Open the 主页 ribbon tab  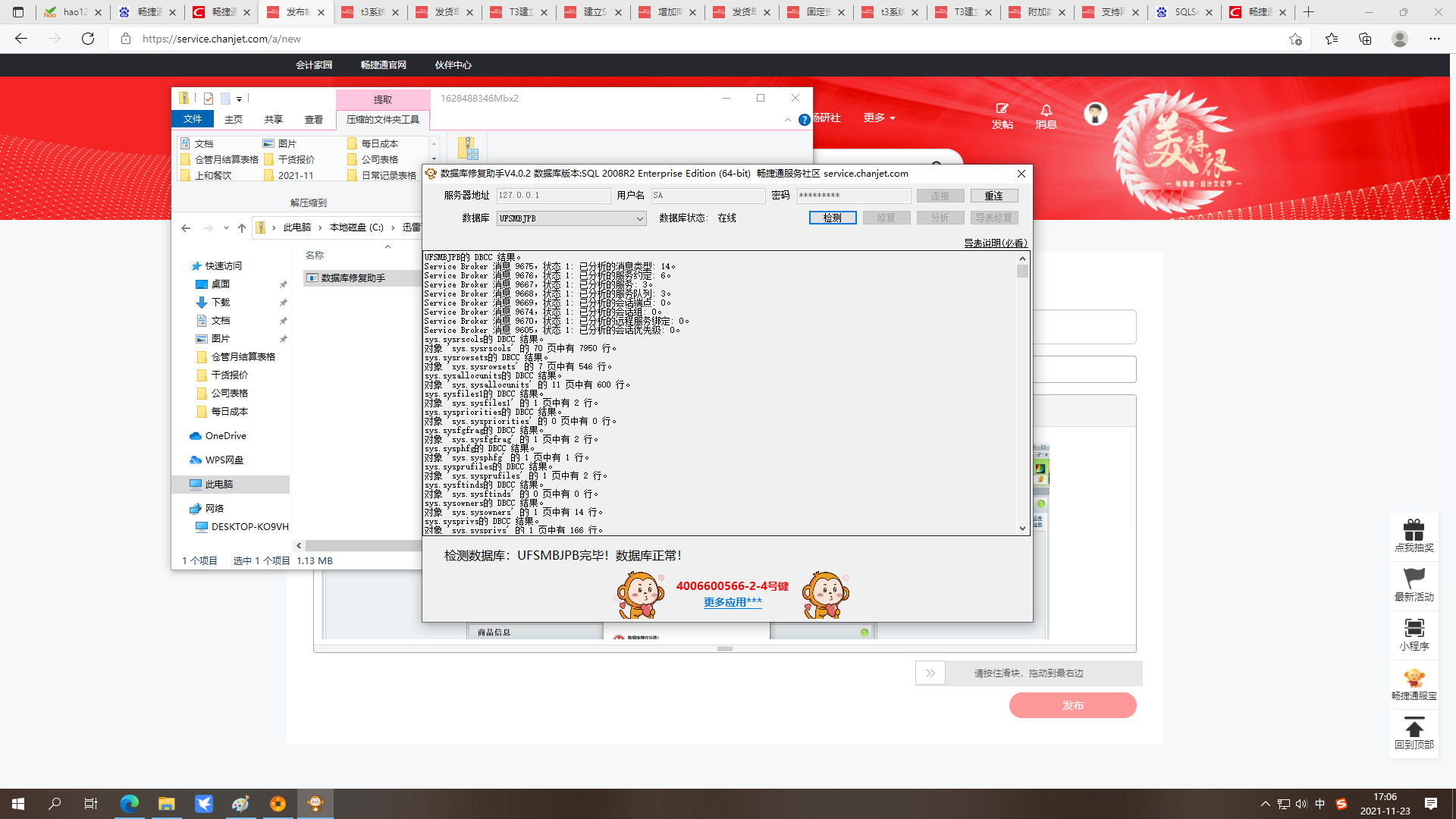click(x=234, y=119)
